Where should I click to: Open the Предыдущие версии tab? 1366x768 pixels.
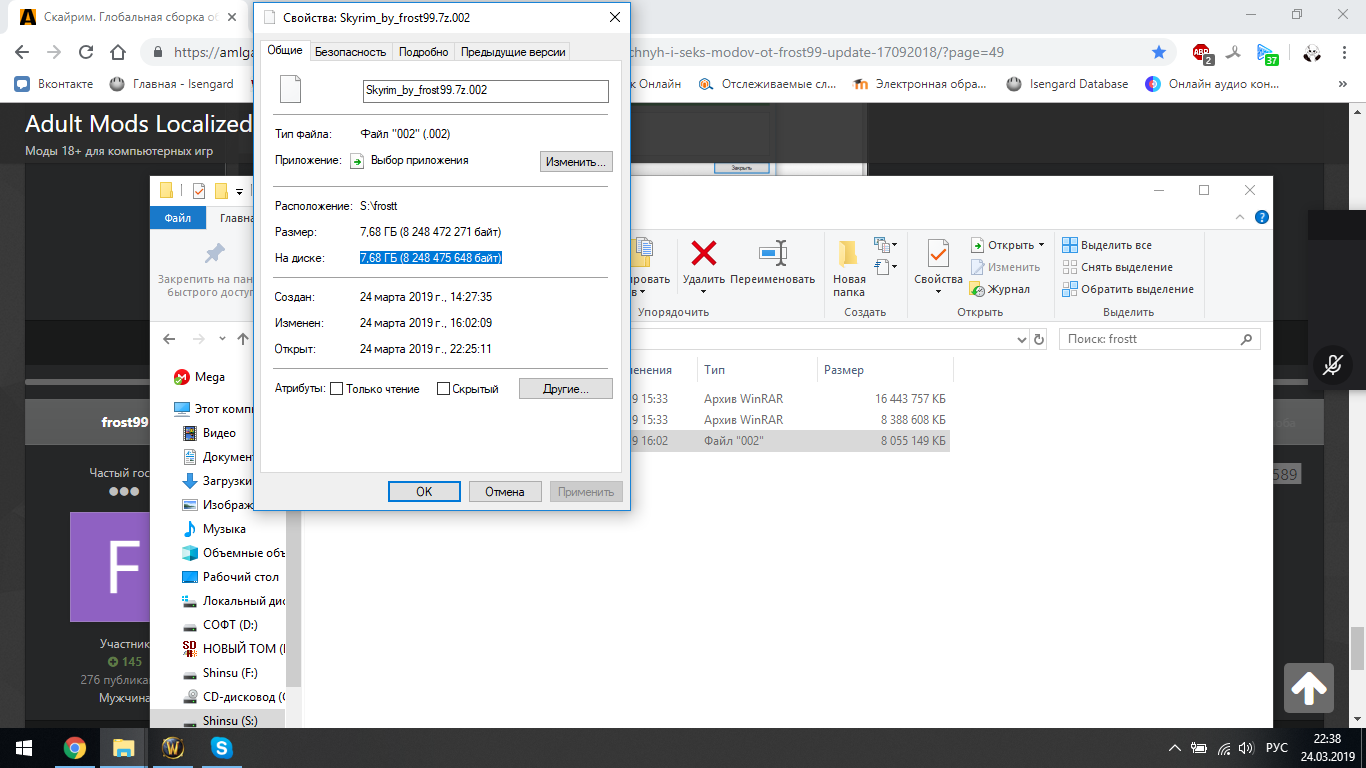pyautogui.click(x=513, y=52)
